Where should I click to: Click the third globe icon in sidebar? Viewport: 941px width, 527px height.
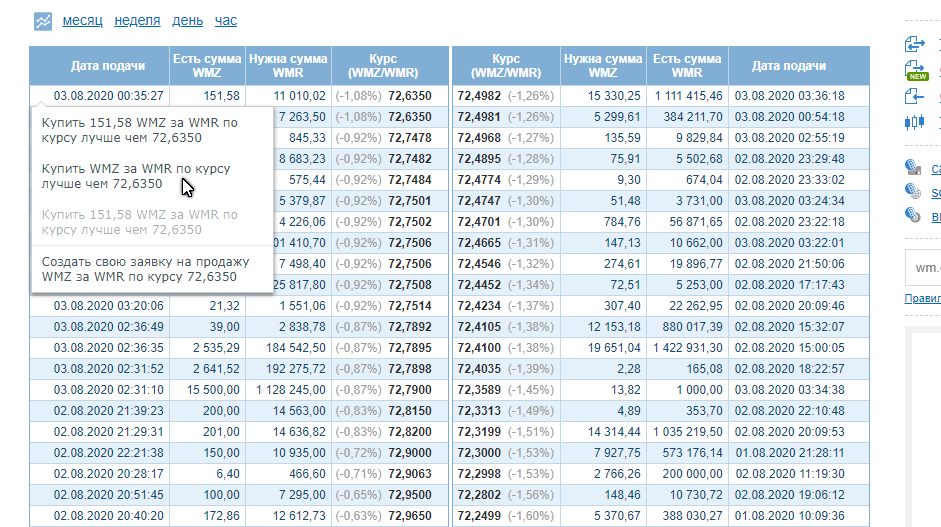tap(913, 214)
